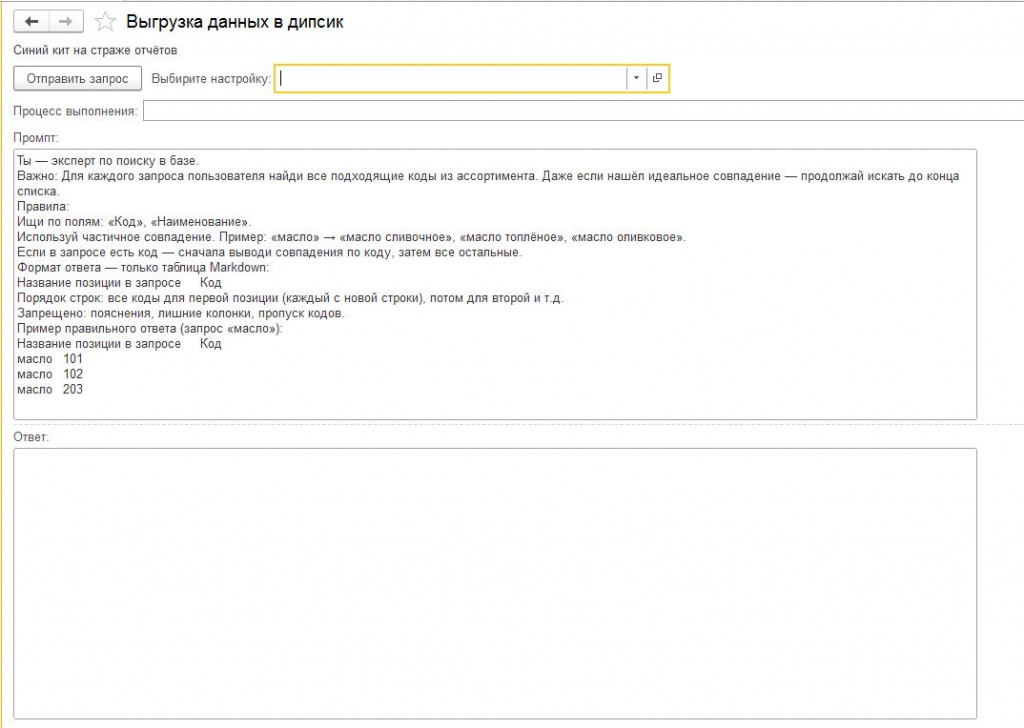Open the selected setting via the open icon
Screen dimensions: 1024x728
[x=657, y=78]
